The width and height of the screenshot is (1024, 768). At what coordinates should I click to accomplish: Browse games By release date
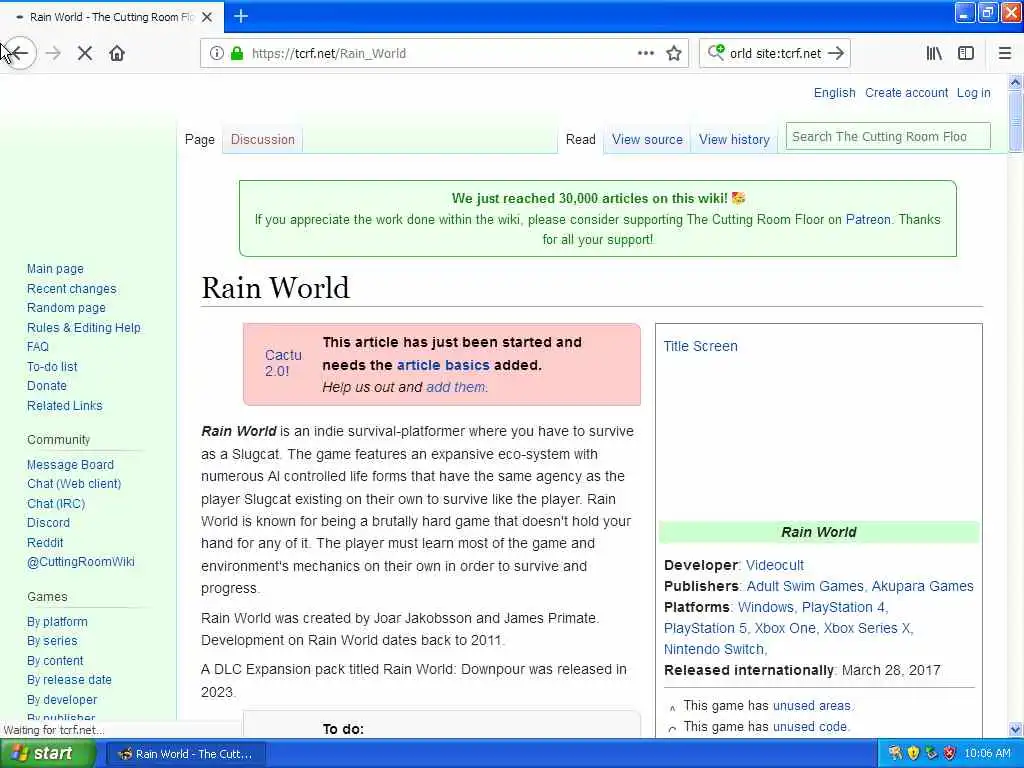pos(69,680)
